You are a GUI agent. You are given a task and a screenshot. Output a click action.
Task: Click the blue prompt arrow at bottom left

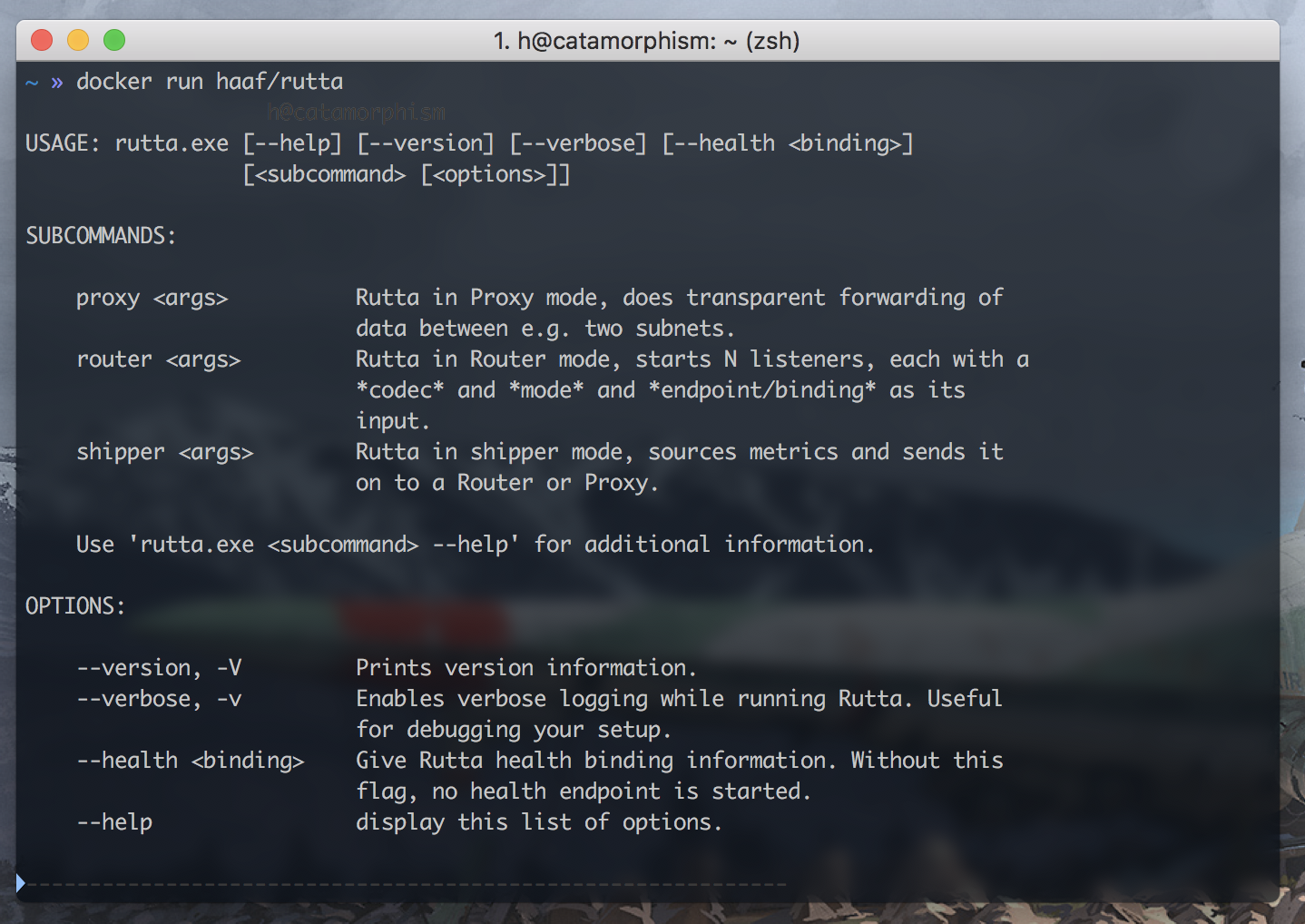(21, 882)
